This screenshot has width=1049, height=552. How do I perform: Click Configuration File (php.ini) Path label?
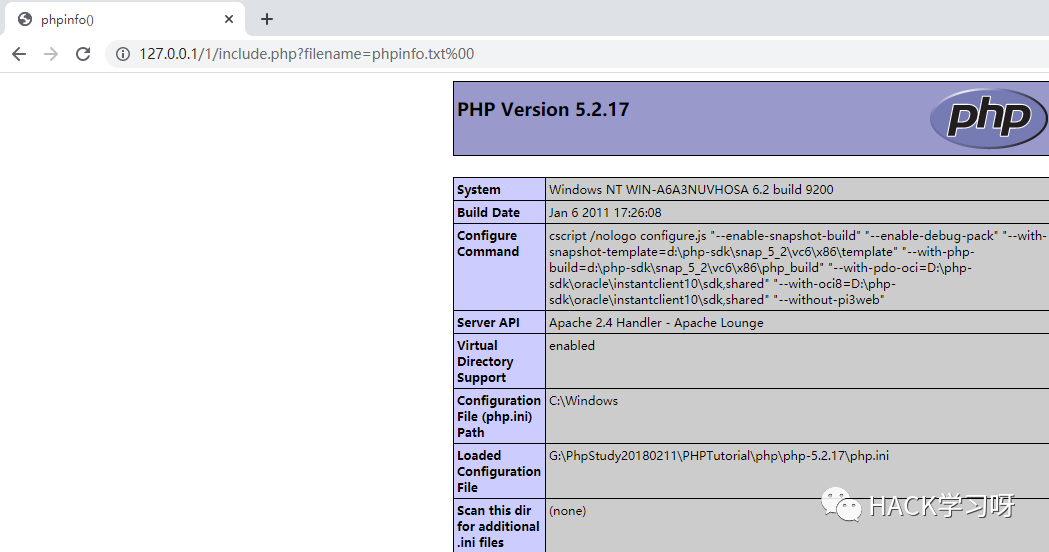(499, 416)
